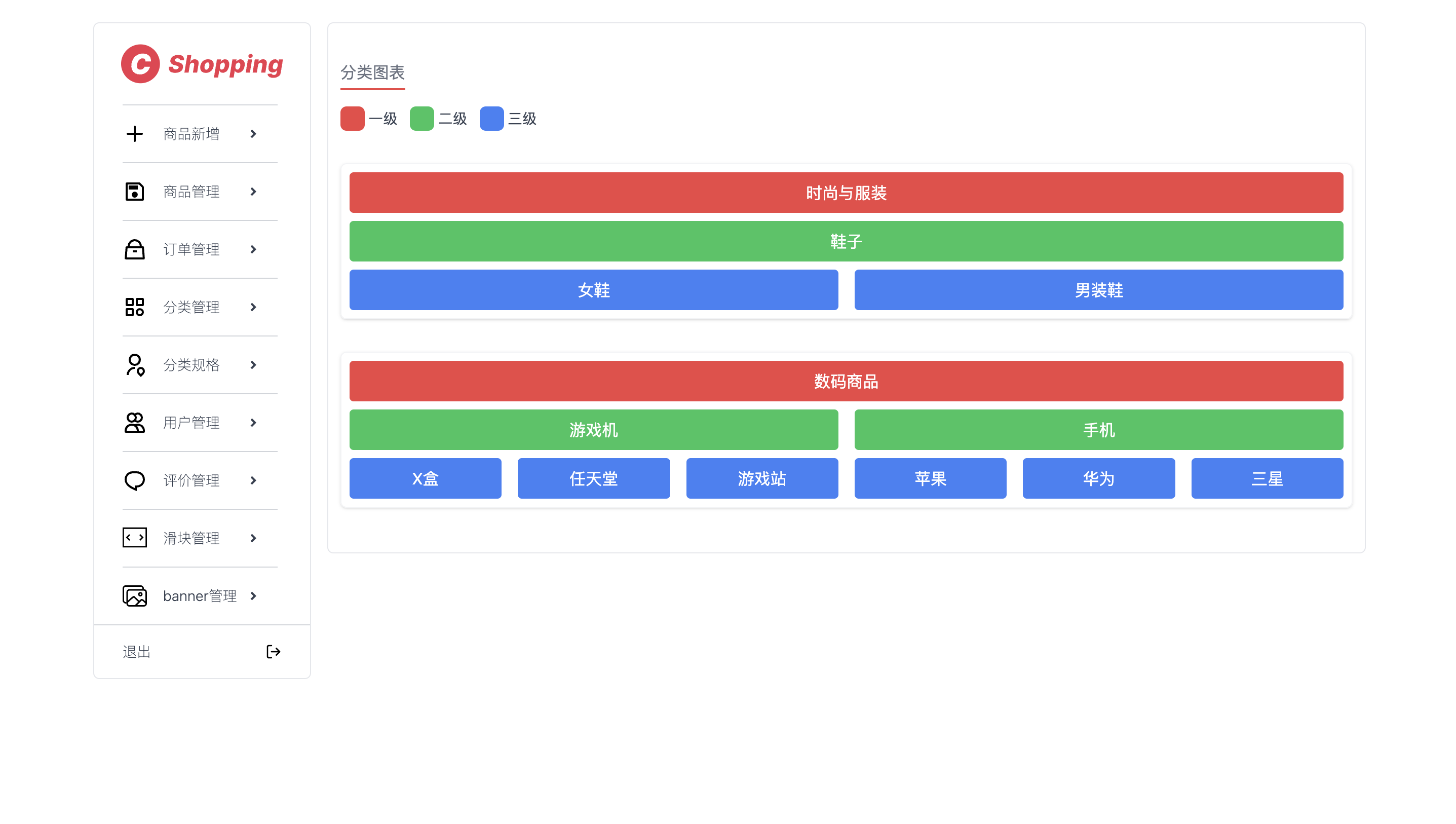Click the save disk icon for 商品管理
1456x824 pixels.
135,192
